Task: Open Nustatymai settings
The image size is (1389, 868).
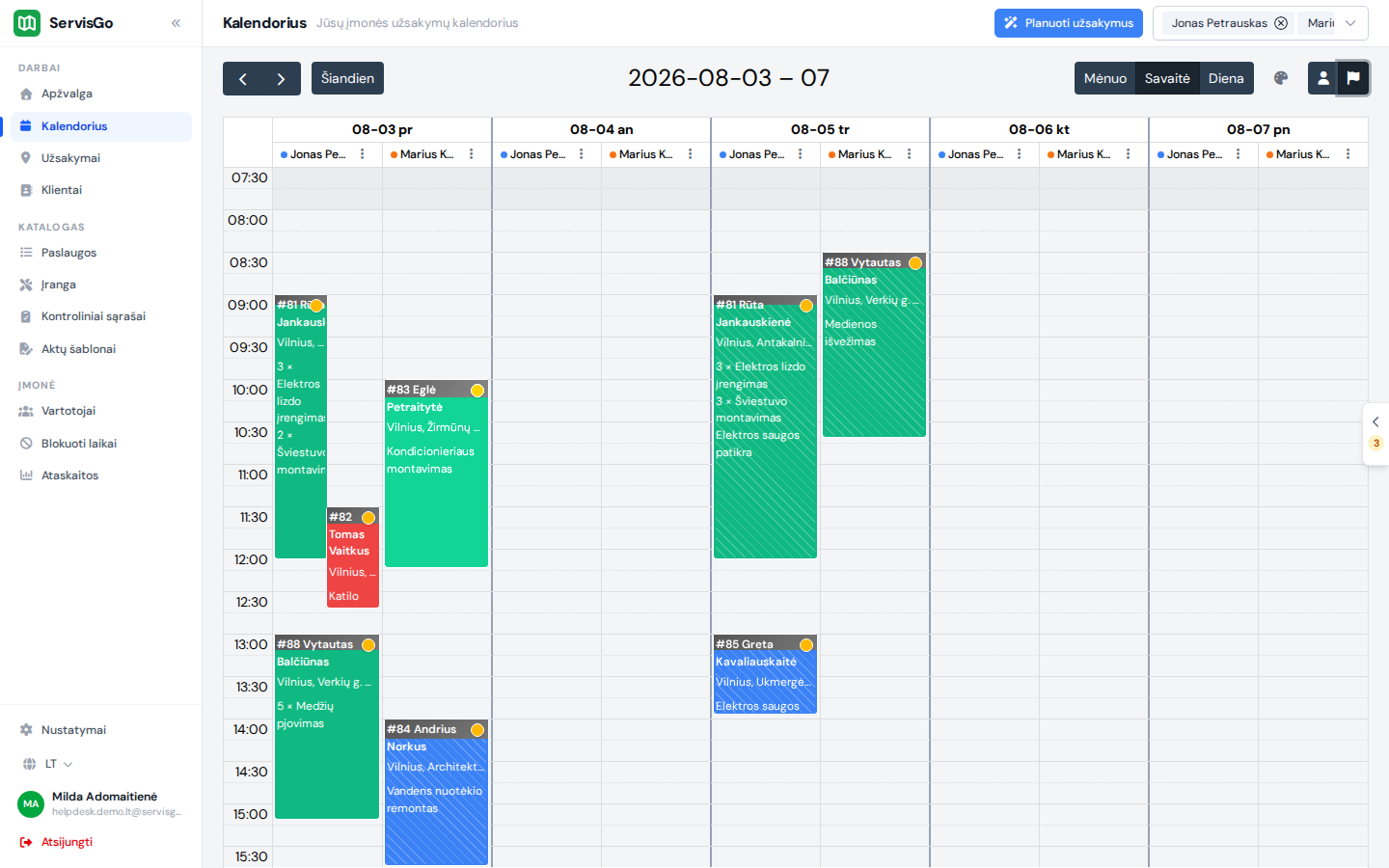Action: click(101, 730)
